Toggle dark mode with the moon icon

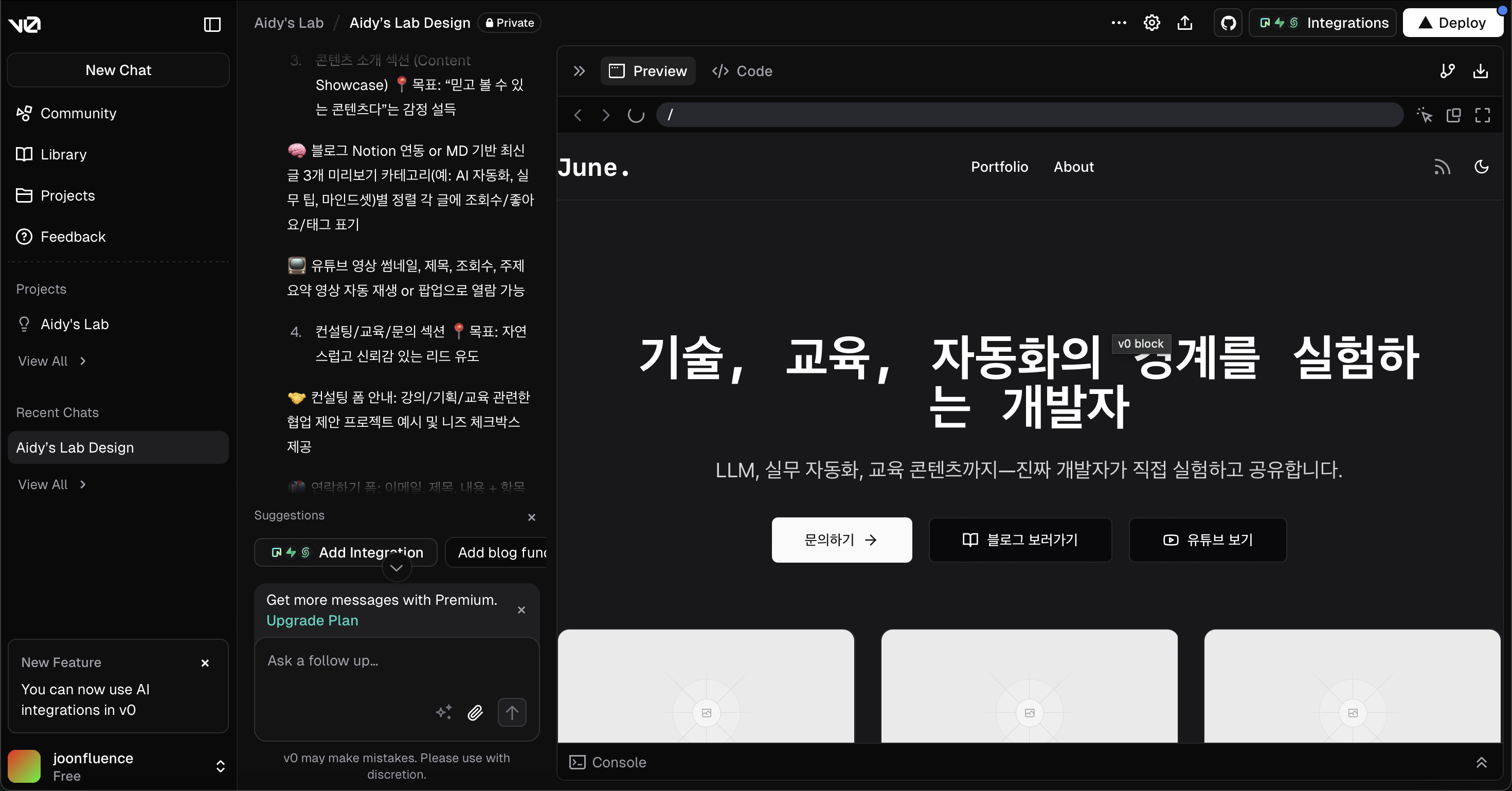pos(1482,167)
